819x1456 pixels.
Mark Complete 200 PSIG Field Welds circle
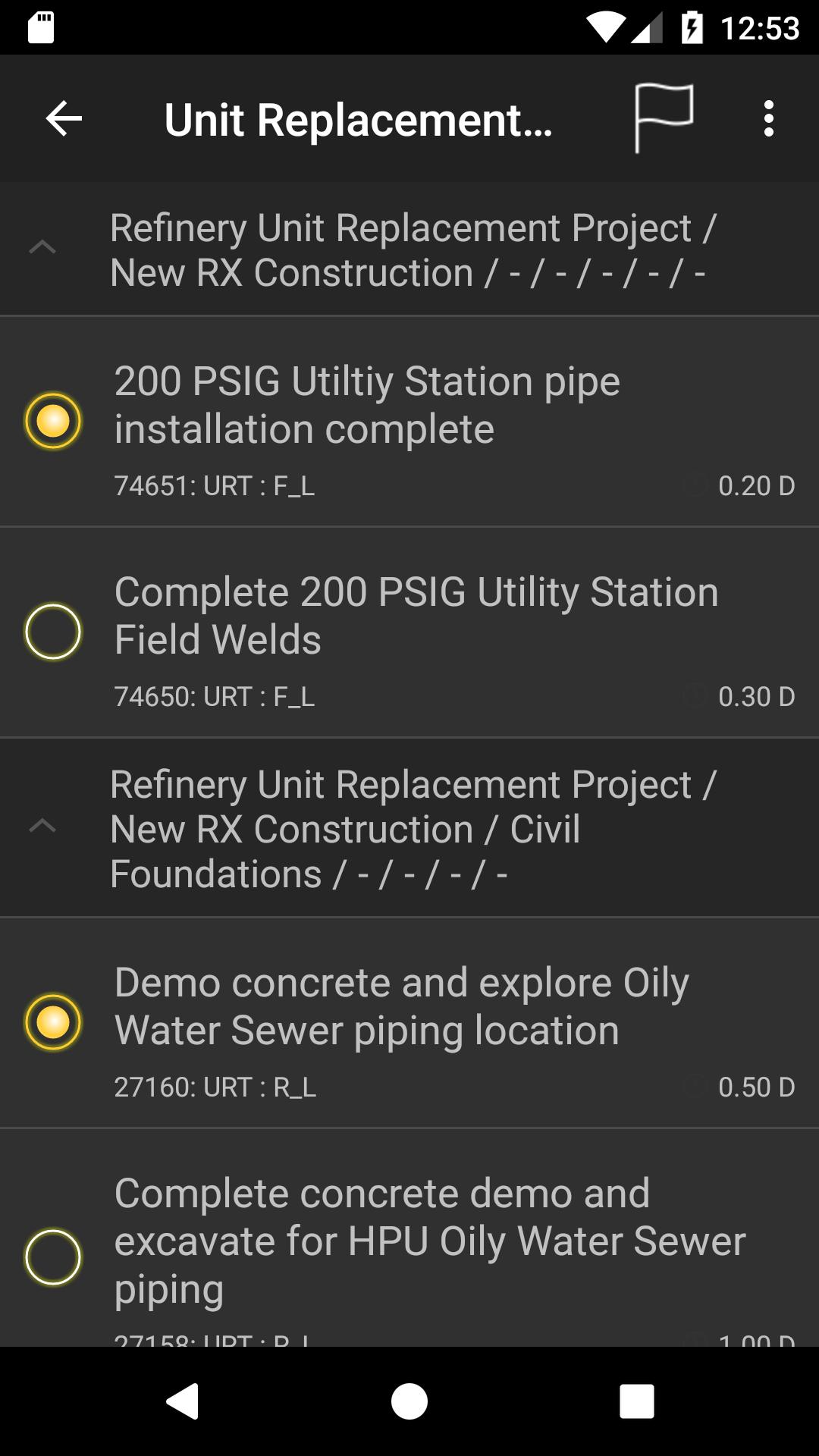tap(53, 632)
